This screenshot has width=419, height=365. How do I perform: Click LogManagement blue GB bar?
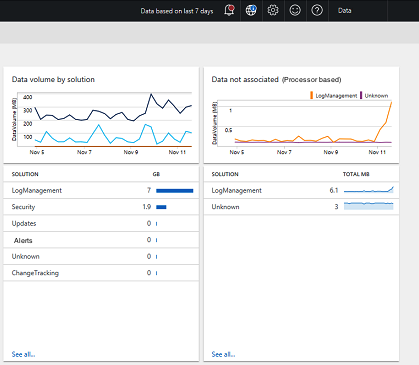[x=175, y=191]
